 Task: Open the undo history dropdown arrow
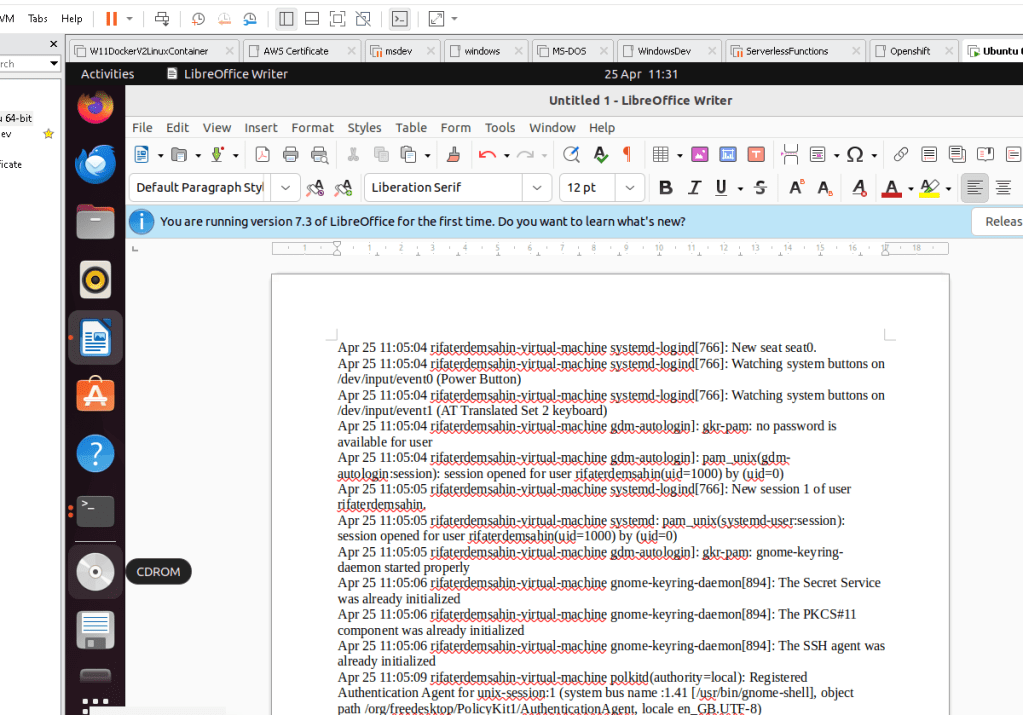click(506, 155)
